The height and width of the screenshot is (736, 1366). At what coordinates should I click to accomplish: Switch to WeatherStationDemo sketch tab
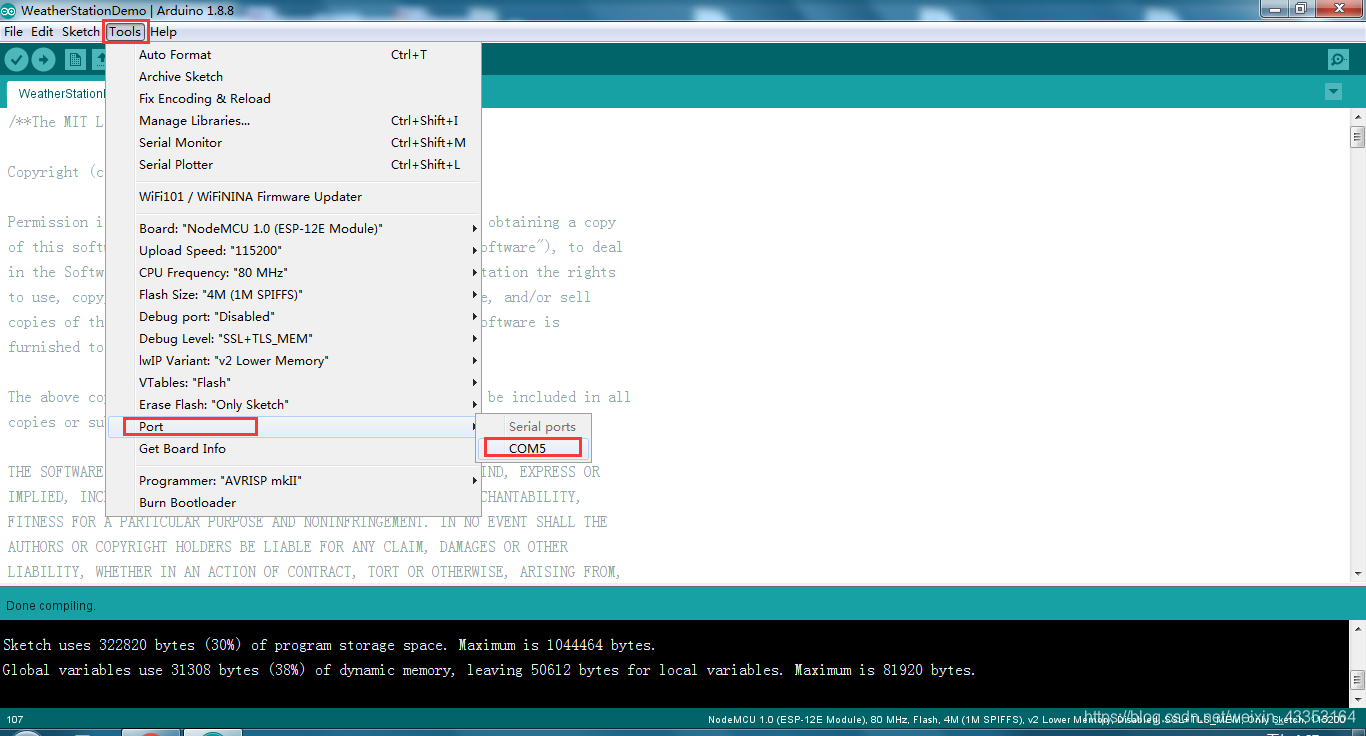click(58, 94)
